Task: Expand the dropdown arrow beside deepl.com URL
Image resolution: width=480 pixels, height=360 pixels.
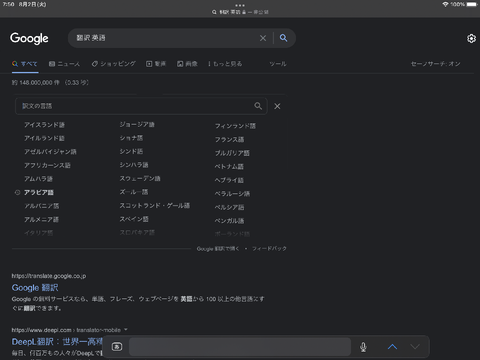Action: (x=126, y=330)
